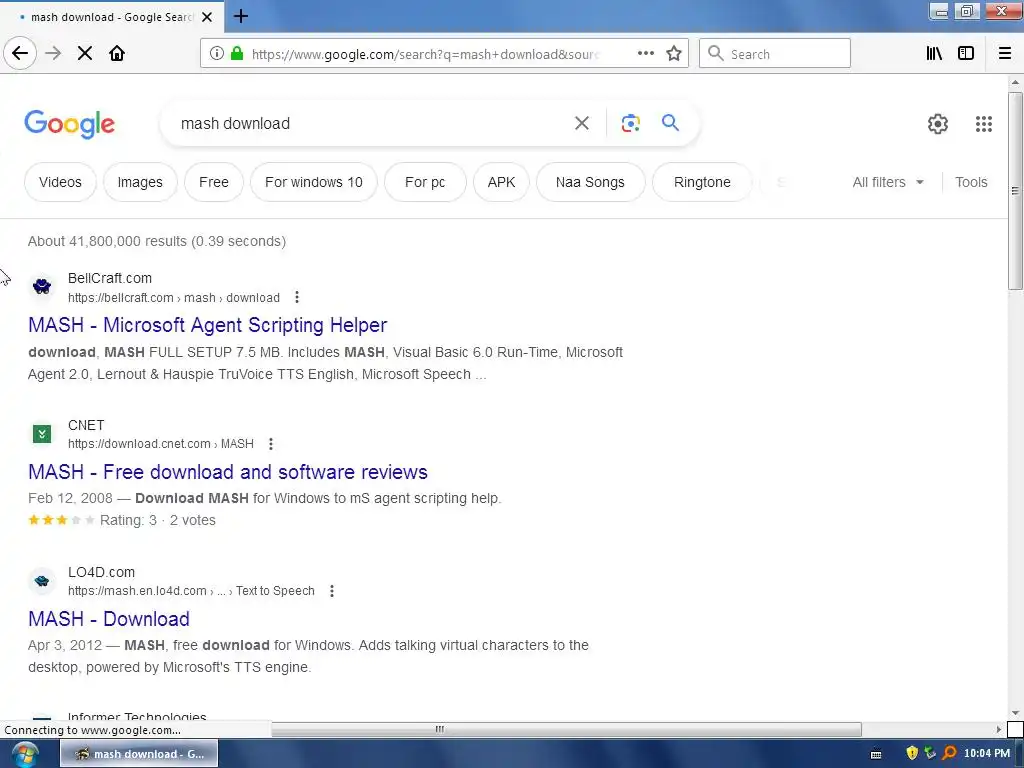Click the LO4D site favicon
Screen dimensions: 1024x768
point(42,581)
